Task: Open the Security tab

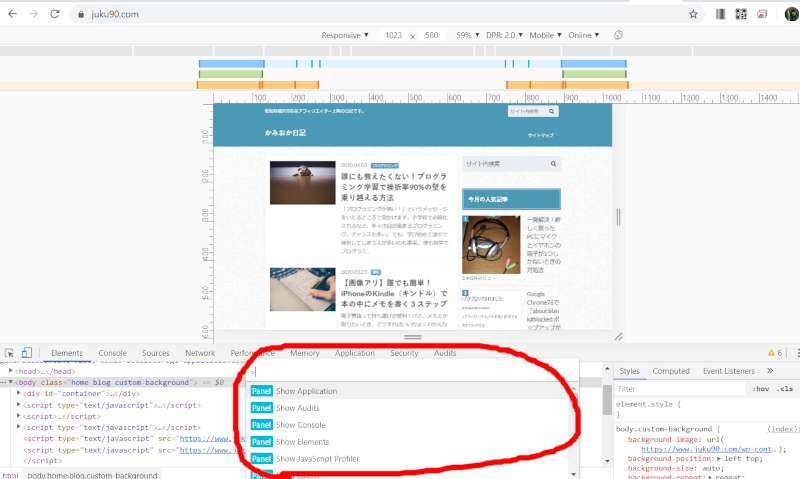Action: (x=404, y=353)
